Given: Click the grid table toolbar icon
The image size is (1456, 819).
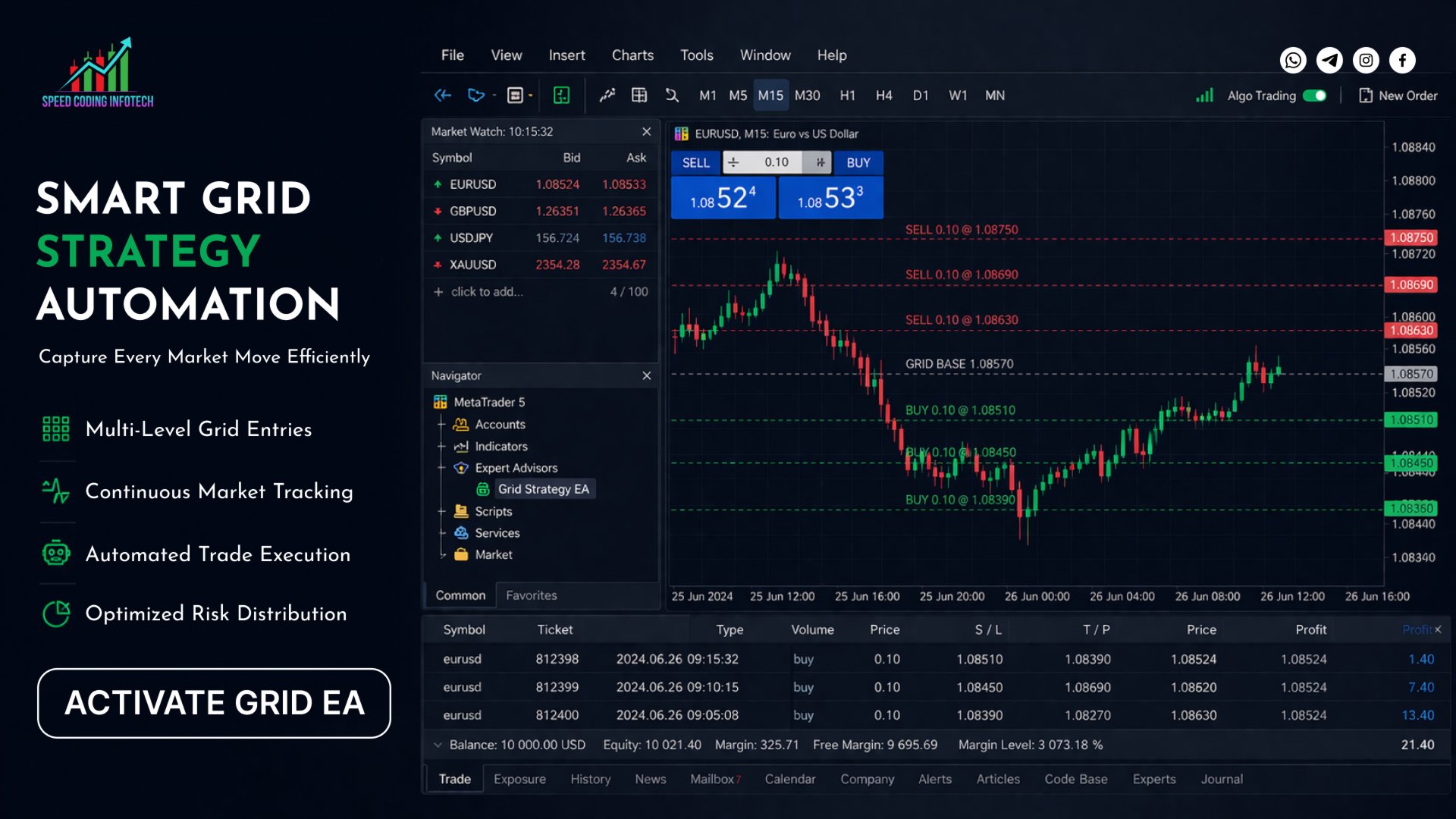Looking at the screenshot, I should click(x=639, y=96).
